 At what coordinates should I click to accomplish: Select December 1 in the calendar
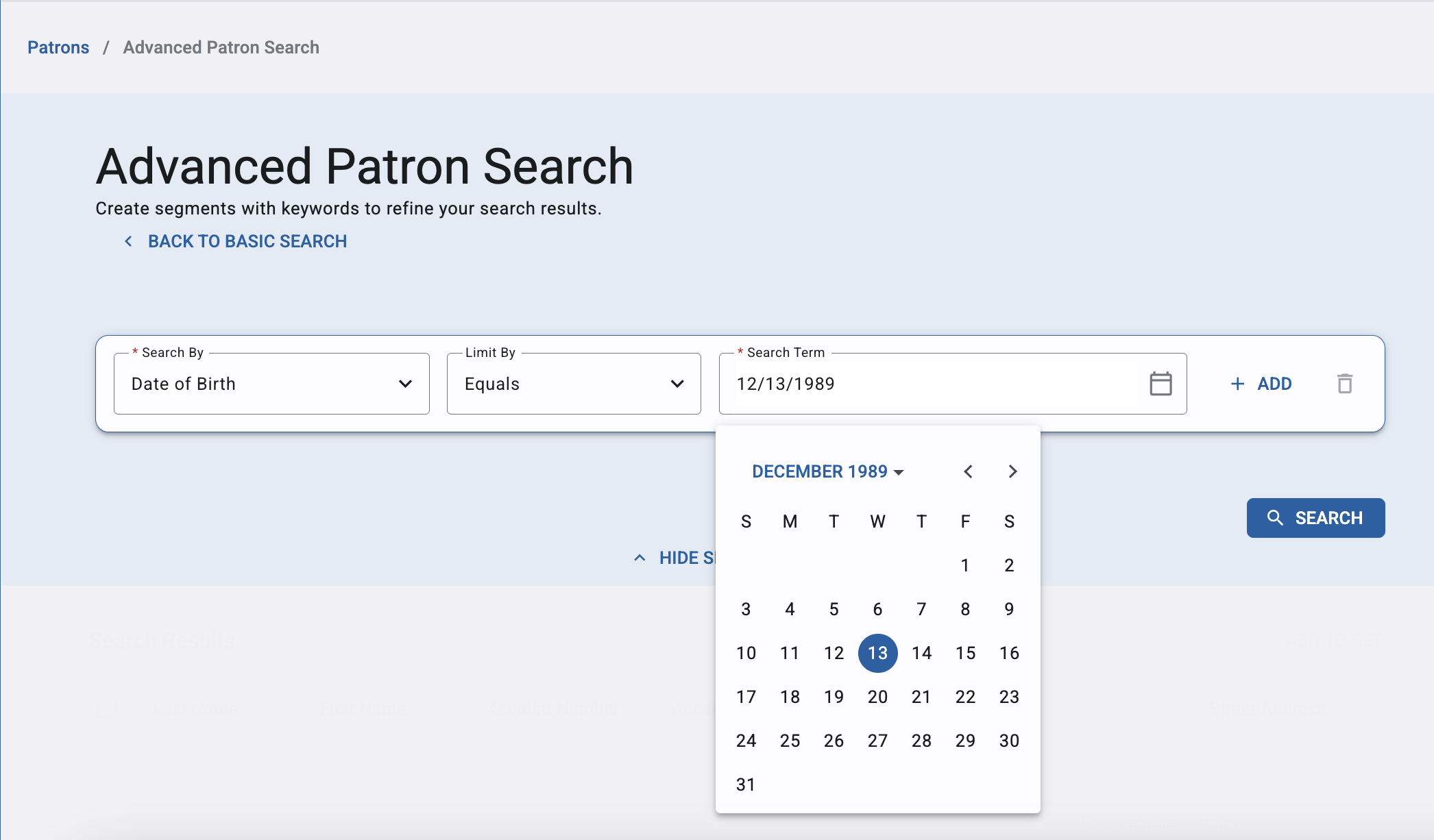pos(965,565)
